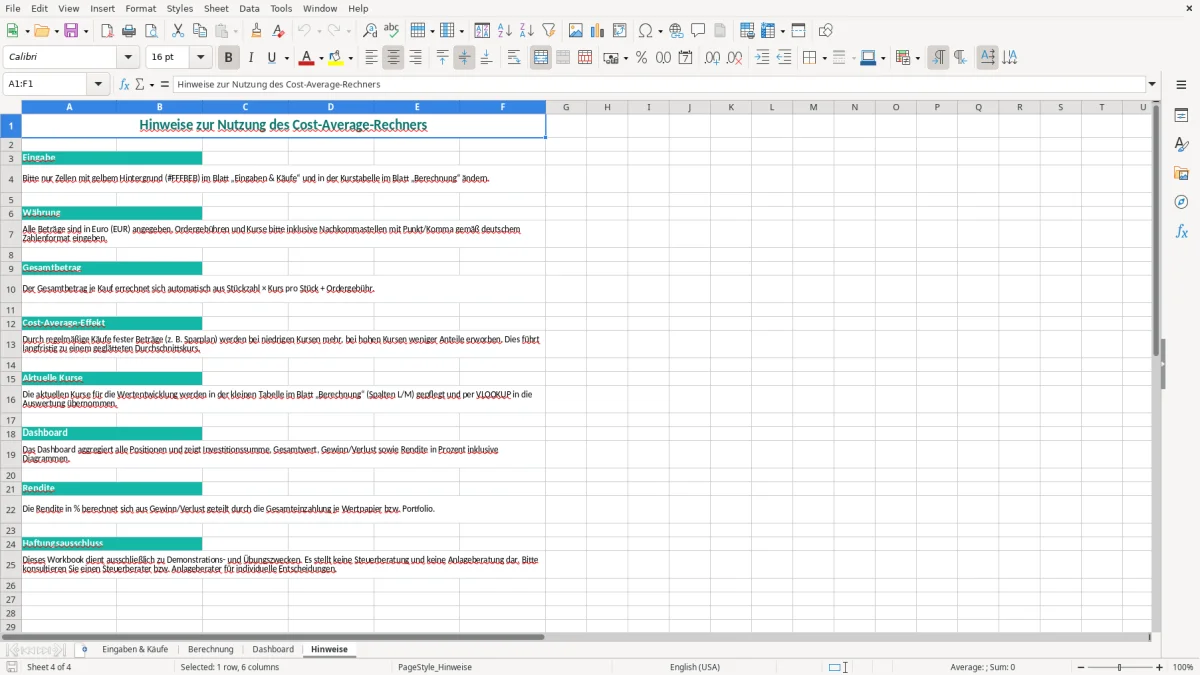Click the Copy icon

tap(200, 31)
